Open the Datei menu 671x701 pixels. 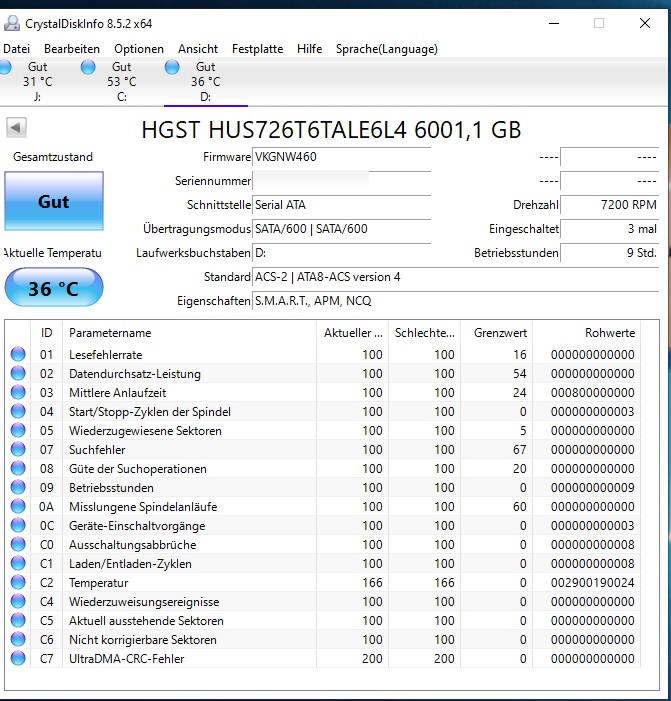pos(17,49)
